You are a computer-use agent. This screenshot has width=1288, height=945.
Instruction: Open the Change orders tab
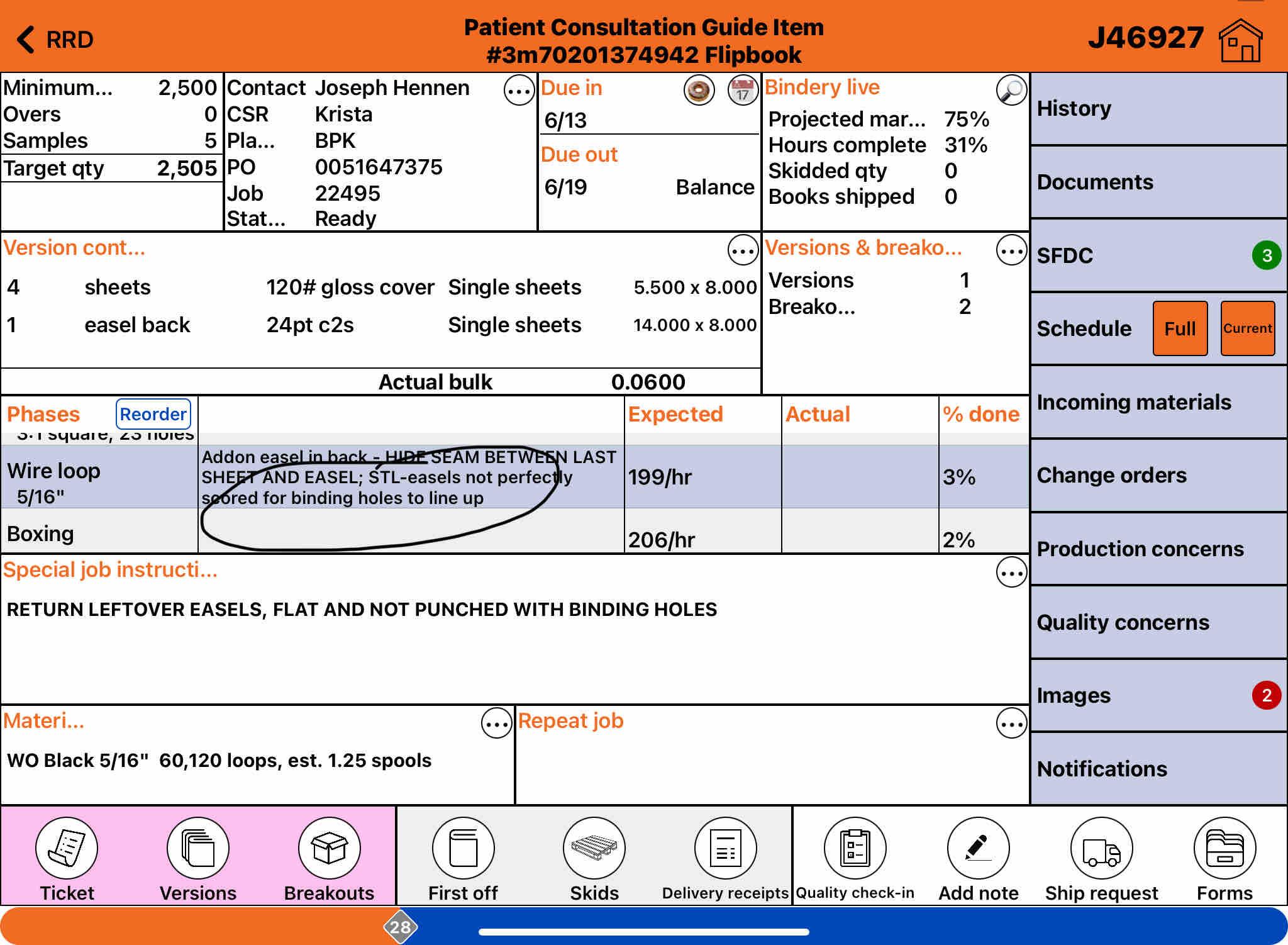[x=1157, y=475]
